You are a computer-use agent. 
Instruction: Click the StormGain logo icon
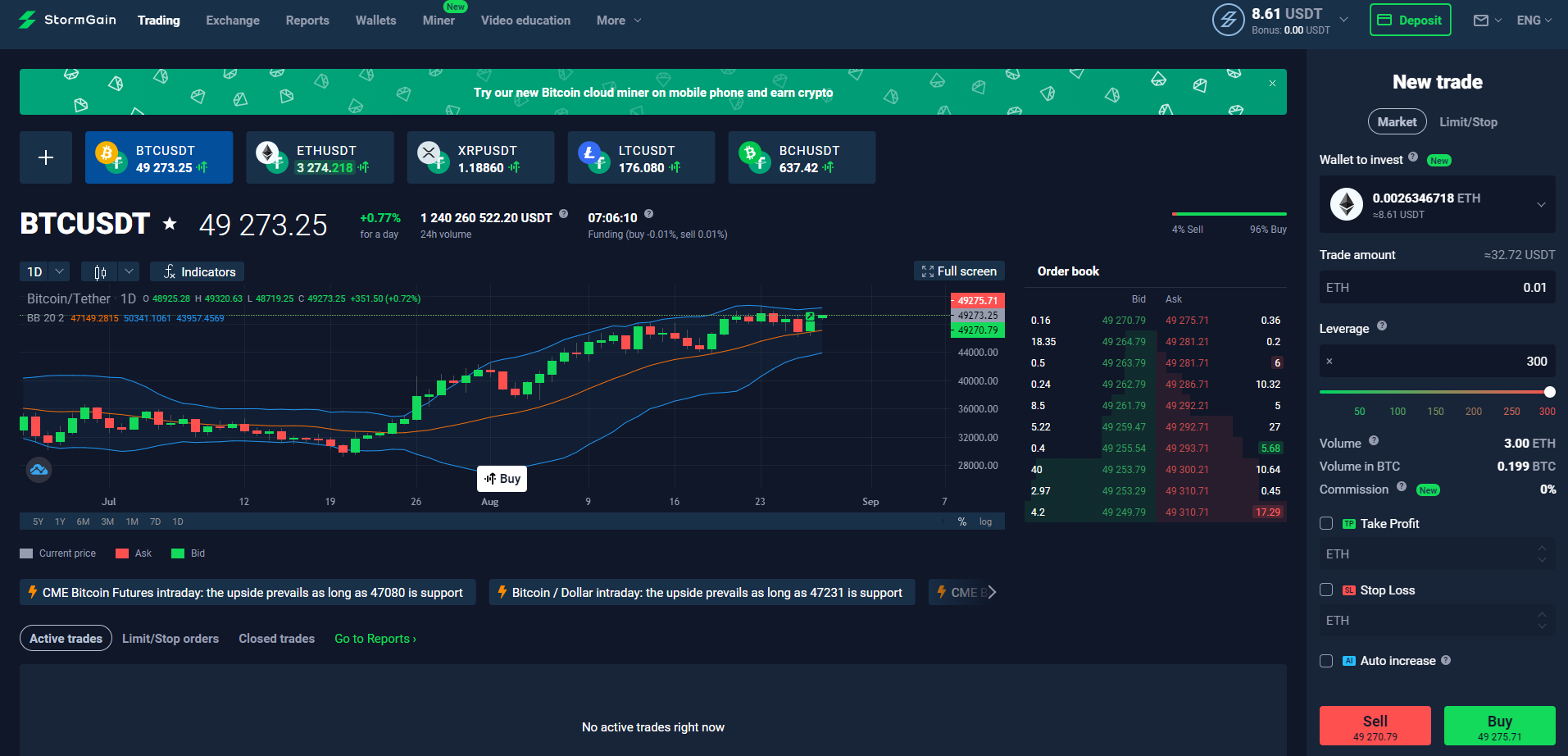click(x=27, y=20)
